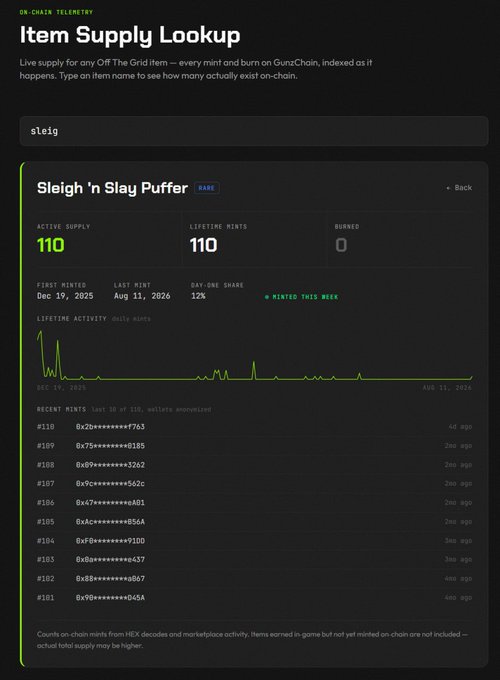Click the 'RECENT MINTS' section label
500x680 pixels.
click(61, 409)
